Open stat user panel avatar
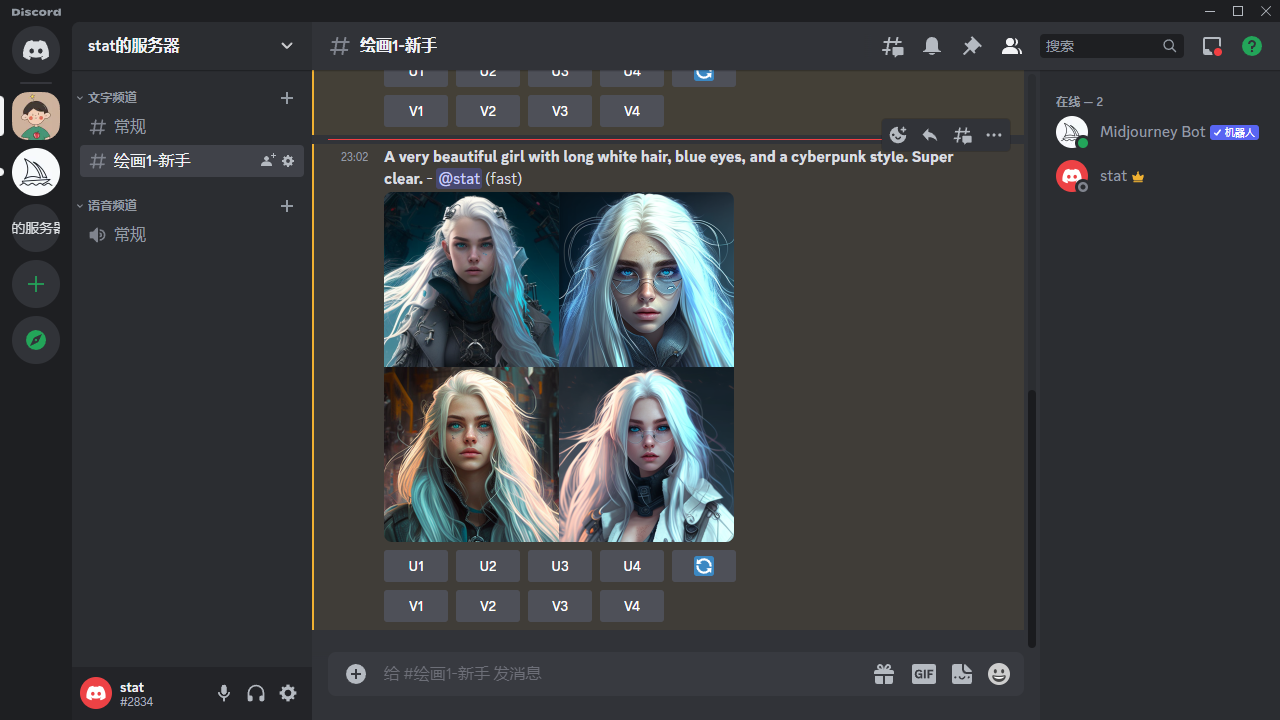The image size is (1280, 720). (x=96, y=693)
